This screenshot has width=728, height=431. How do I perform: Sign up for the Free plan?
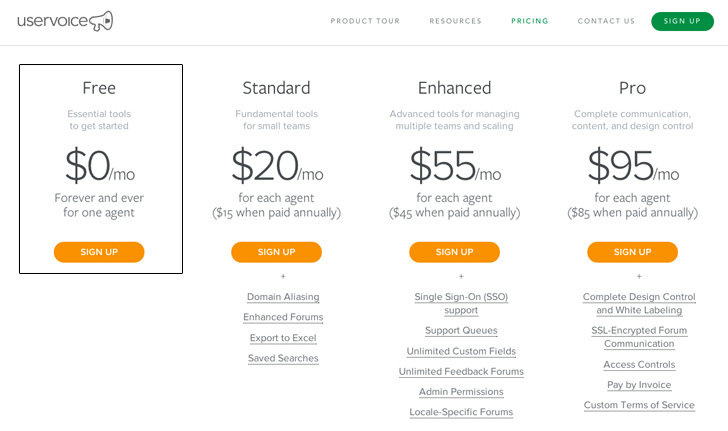(x=99, y=252)
